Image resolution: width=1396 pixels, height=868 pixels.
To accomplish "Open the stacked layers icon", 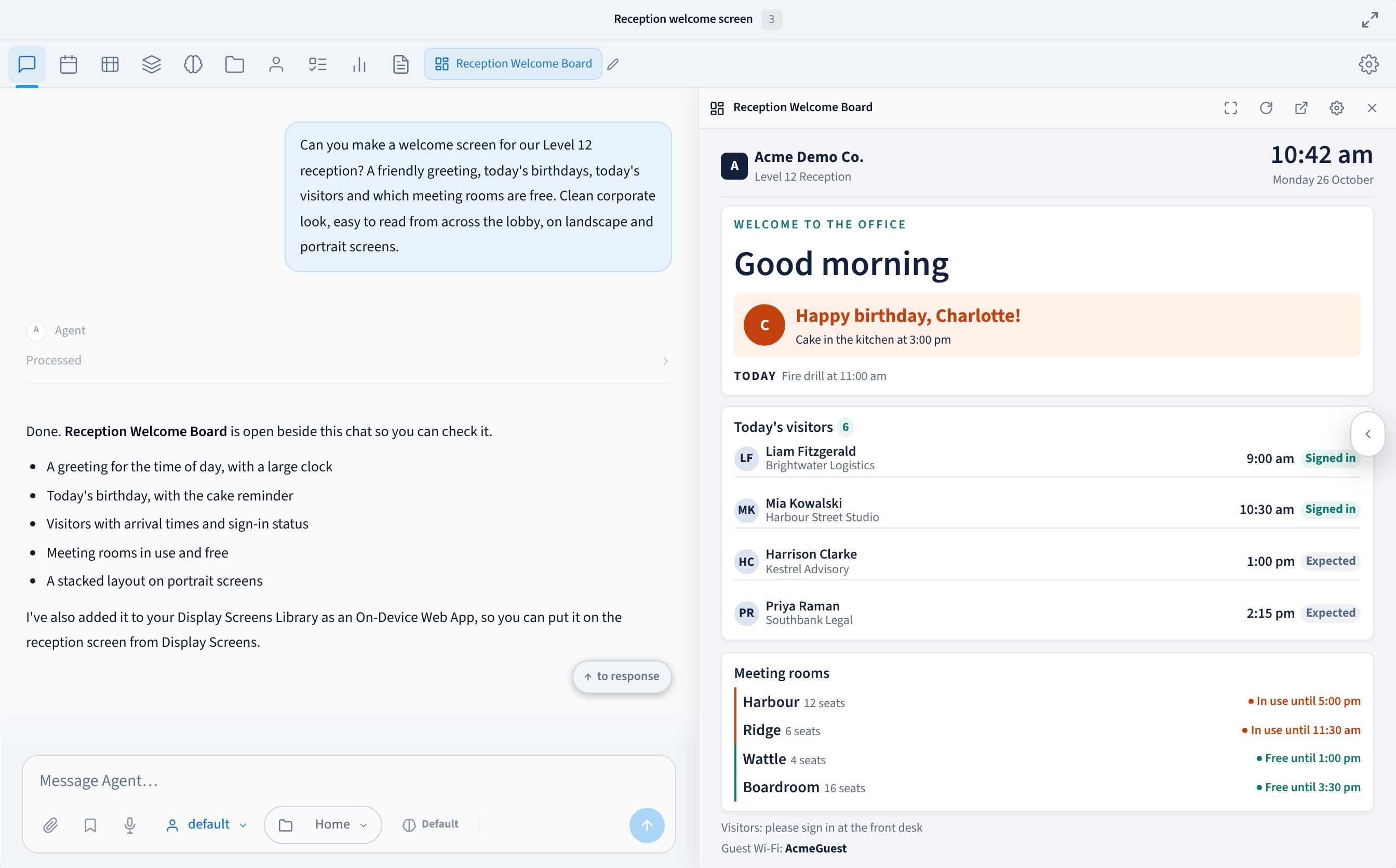I will click(152, 64).
